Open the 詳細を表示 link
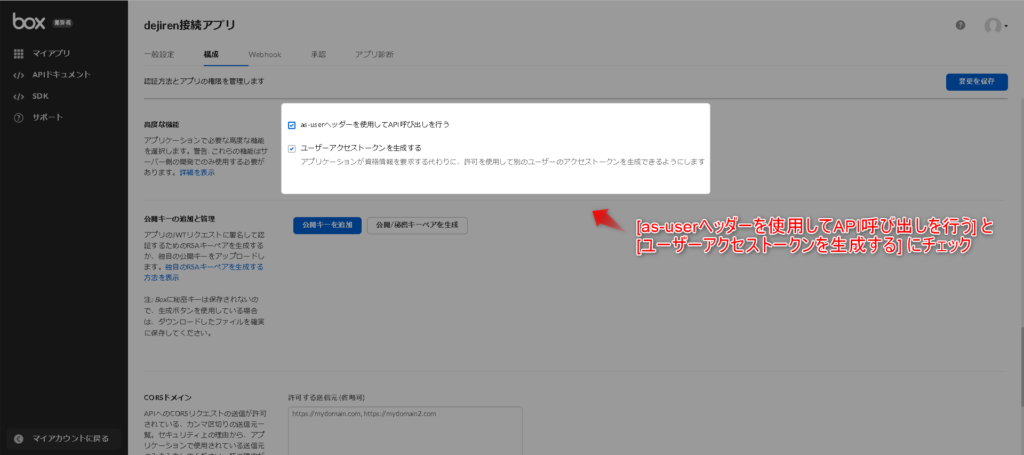 pyautogui.click(x=197, y=173)
